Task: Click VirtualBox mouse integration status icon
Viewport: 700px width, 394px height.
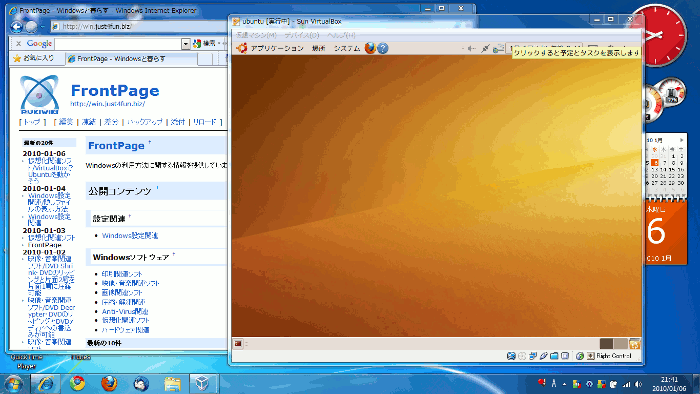Action: point(580,356)
